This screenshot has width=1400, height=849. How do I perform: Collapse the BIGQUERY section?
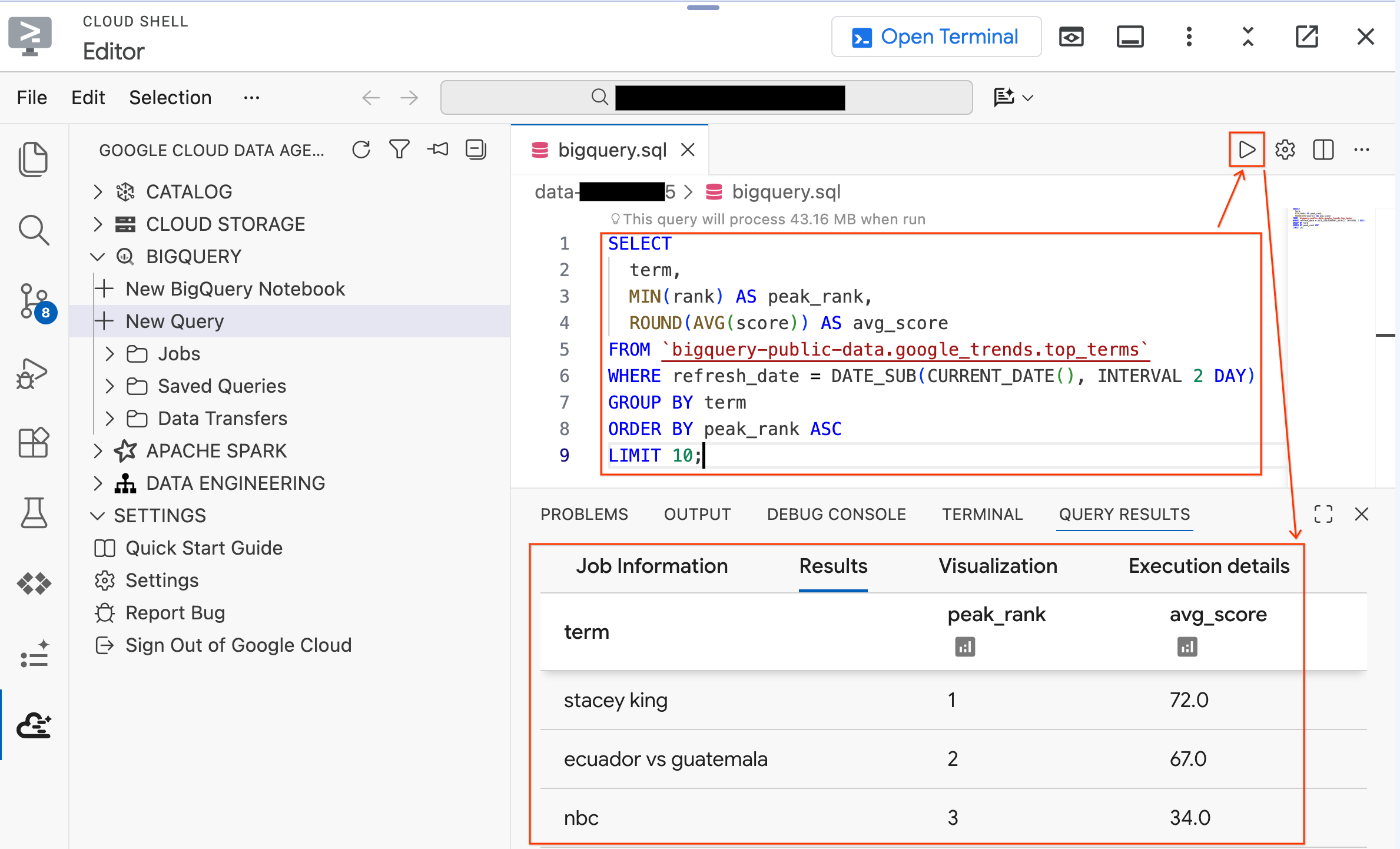(x=98, y=257)
